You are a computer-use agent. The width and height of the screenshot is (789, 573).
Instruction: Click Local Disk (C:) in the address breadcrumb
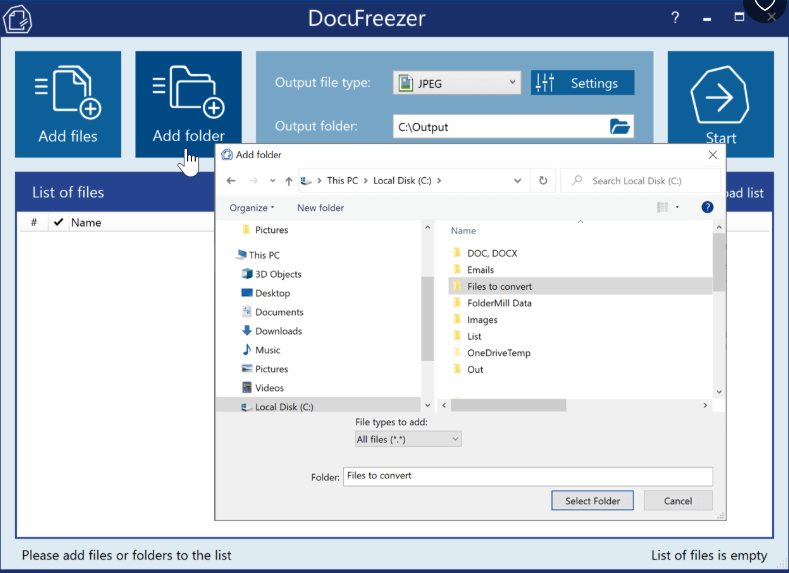coord(402,181)
